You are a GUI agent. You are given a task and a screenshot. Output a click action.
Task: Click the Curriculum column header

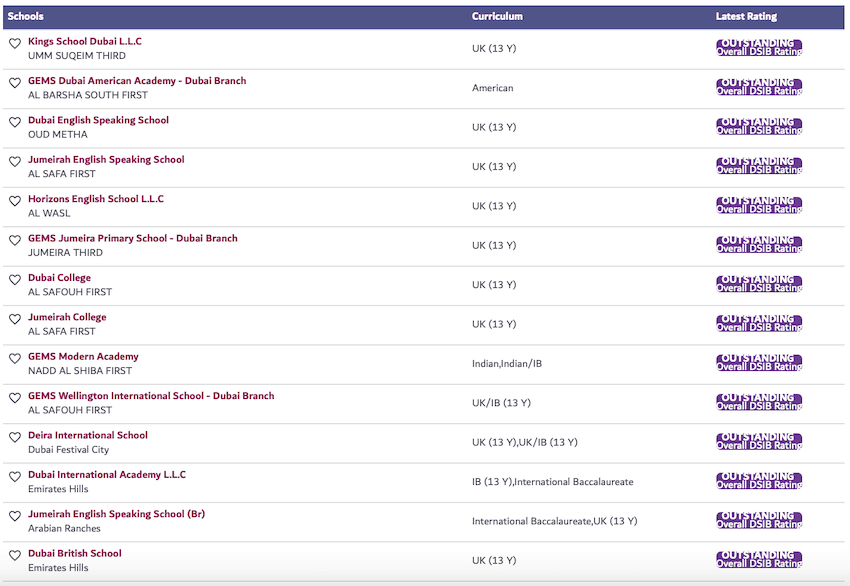pos(497,17)
